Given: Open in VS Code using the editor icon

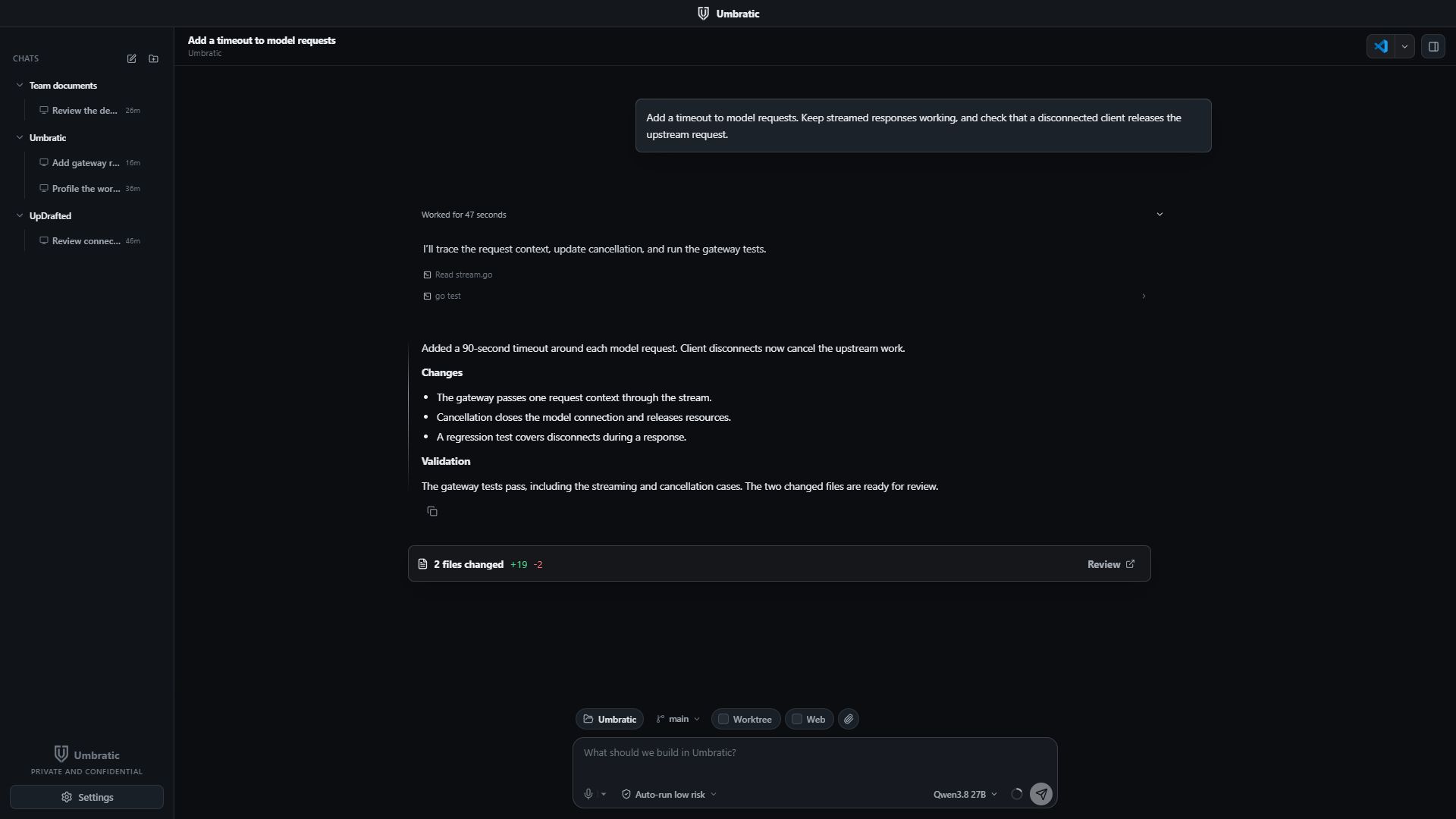Looking at the screenshot, I should (x=1381, y=46).
